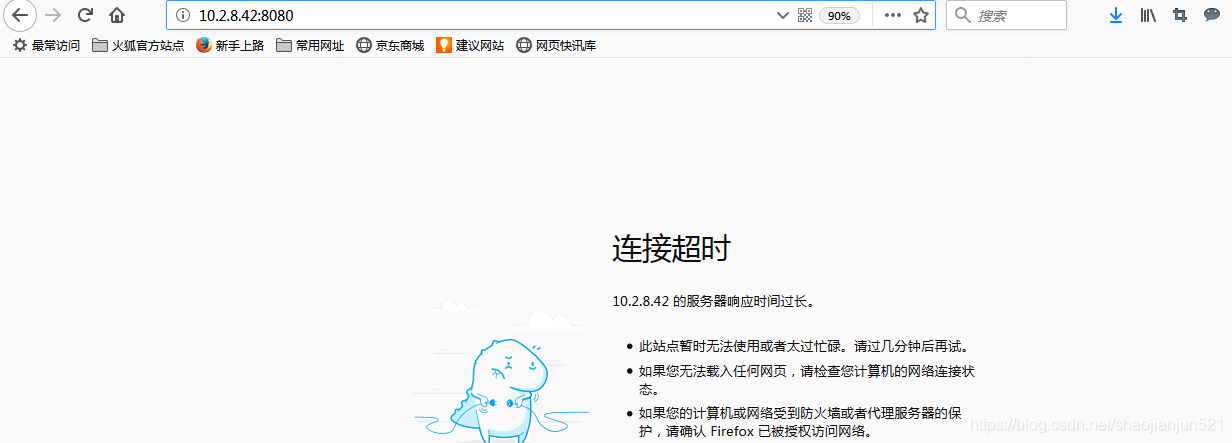
Task: Click the forward arrow navigation button
Action: pos(53,15)
